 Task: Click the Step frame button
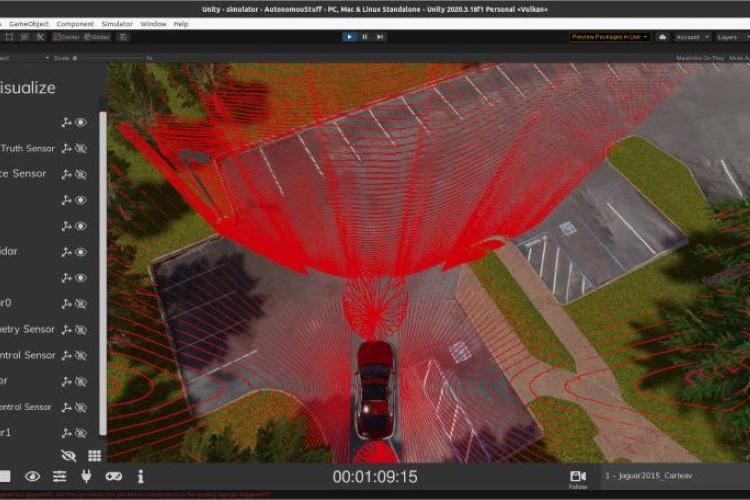(381, 37)
